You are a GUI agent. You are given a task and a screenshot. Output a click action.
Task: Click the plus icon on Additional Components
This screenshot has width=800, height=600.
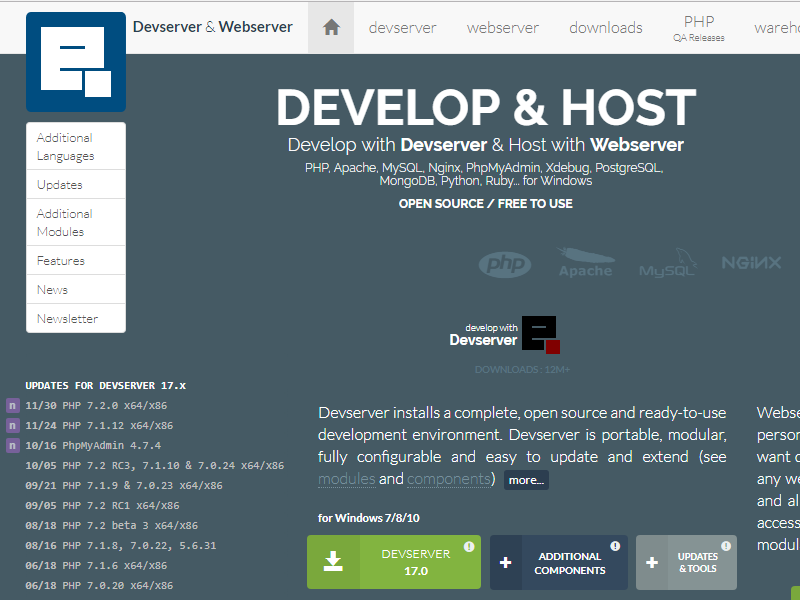point(505,562)
